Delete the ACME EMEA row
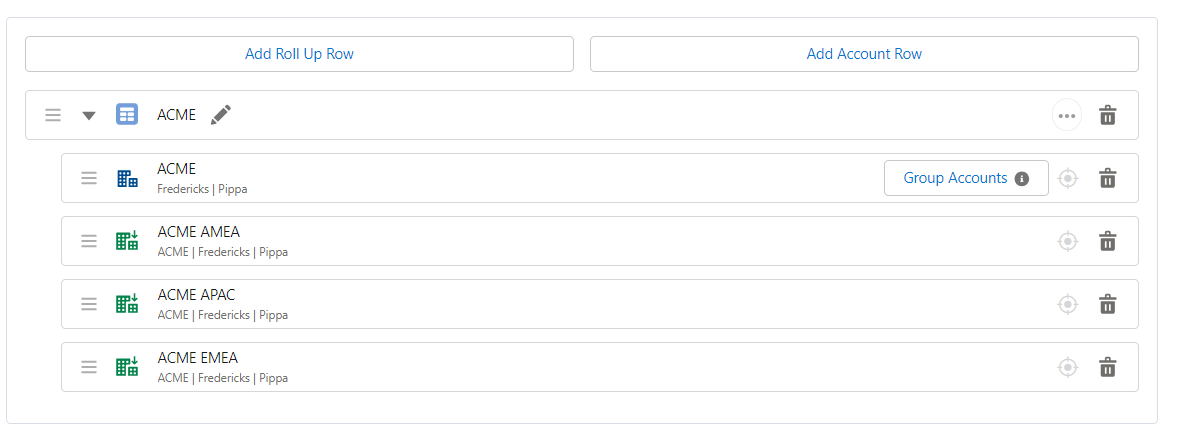This screenshot has height=448, width=1185. point(1108,367)
